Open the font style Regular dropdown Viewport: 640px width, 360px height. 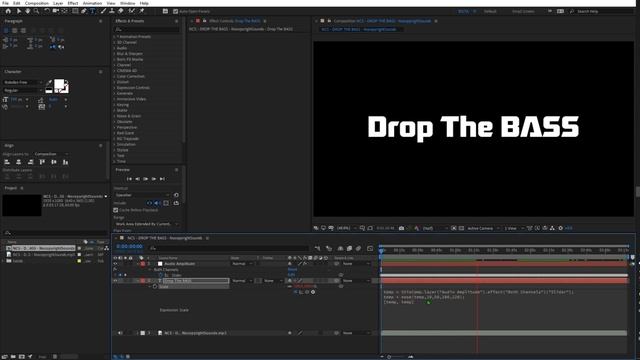pos(23,91)
